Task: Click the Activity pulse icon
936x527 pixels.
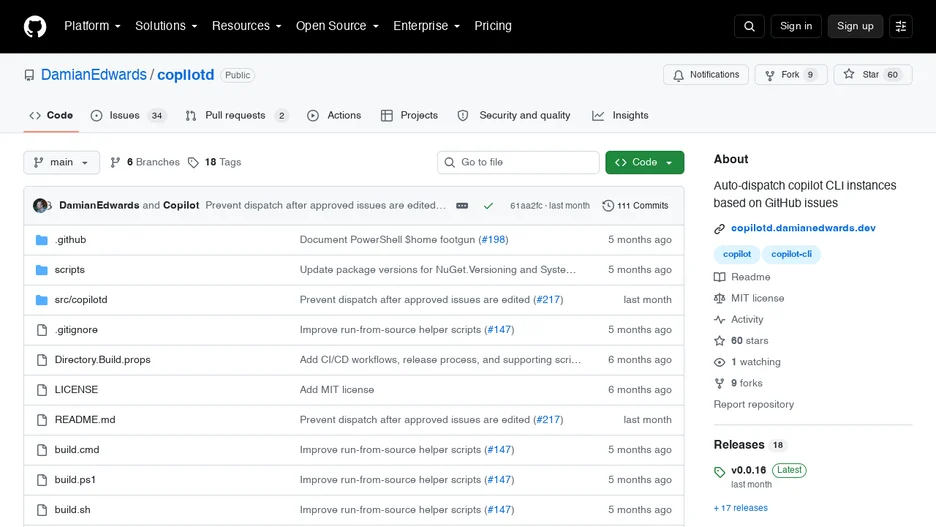Action: (x=719, y=320)
